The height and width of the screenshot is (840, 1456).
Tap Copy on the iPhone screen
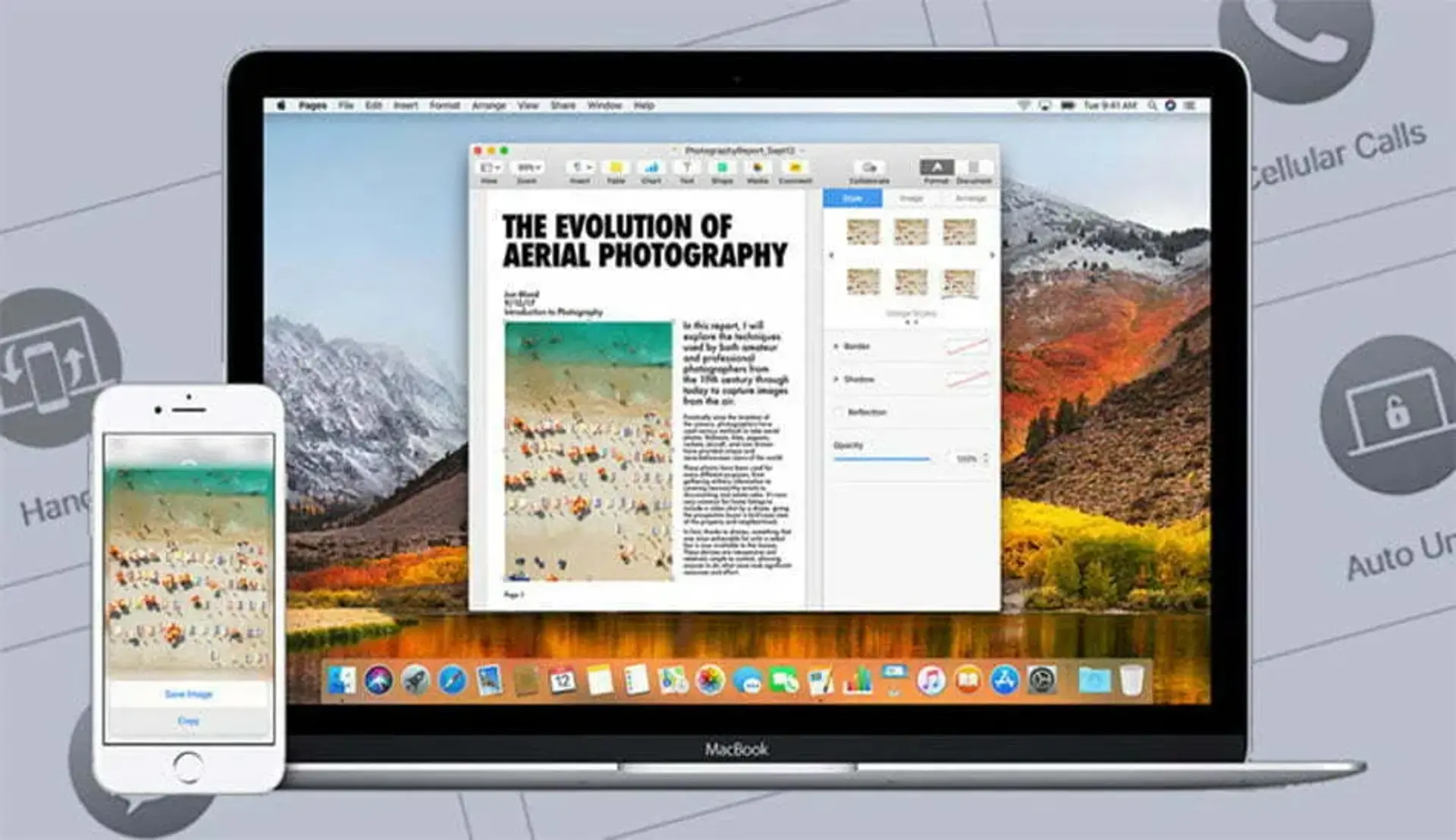click(189, 721)
